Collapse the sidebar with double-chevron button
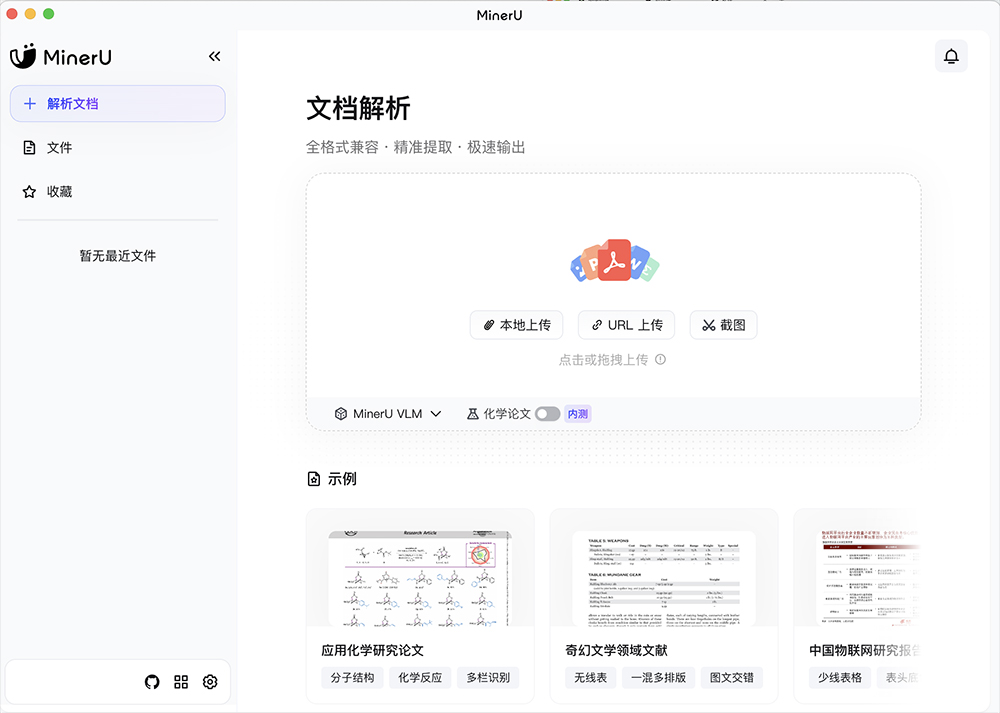The image size is (1000, 713). [x=214, y=57]
